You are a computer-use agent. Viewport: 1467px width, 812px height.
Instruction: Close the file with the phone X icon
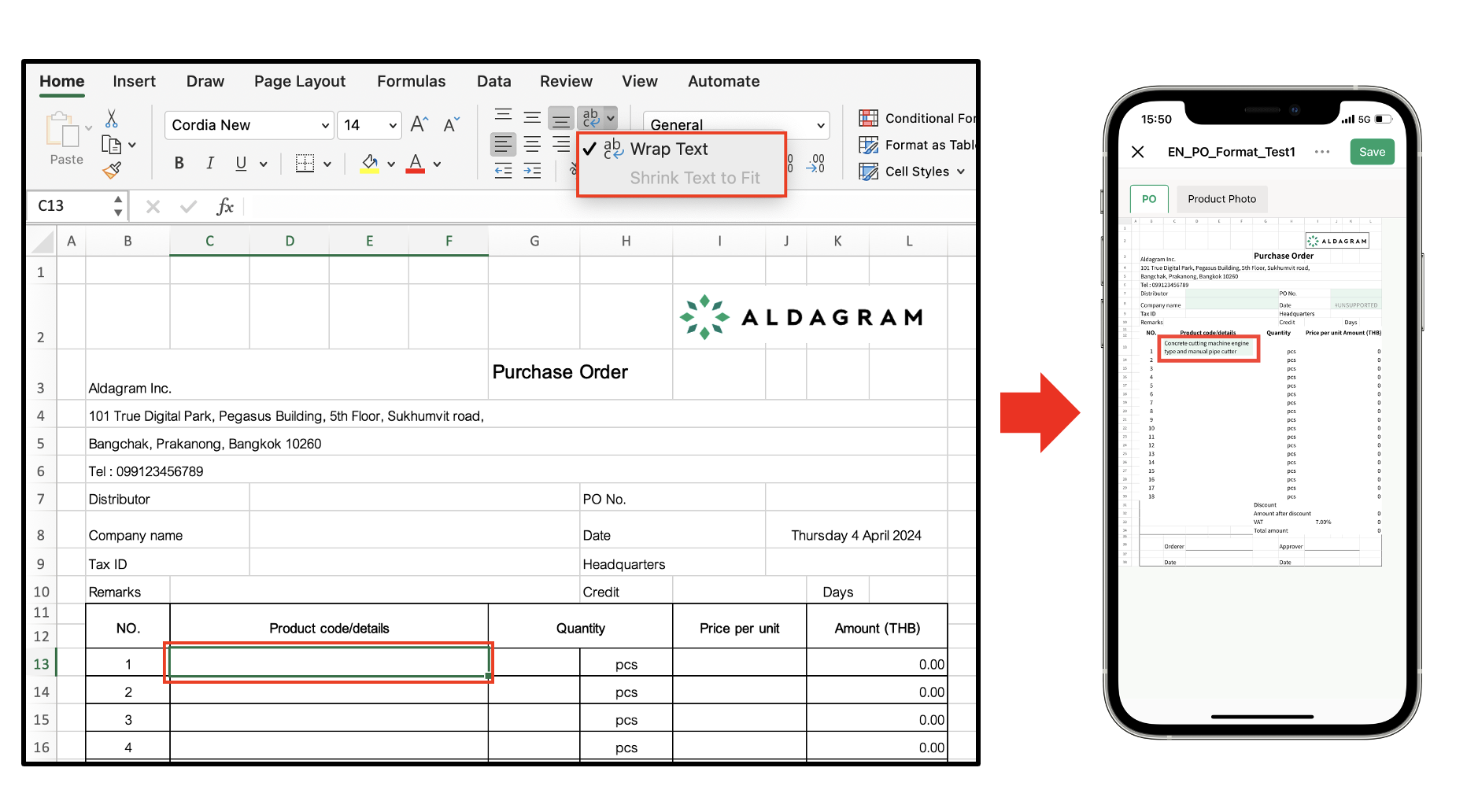[1138, 152]
